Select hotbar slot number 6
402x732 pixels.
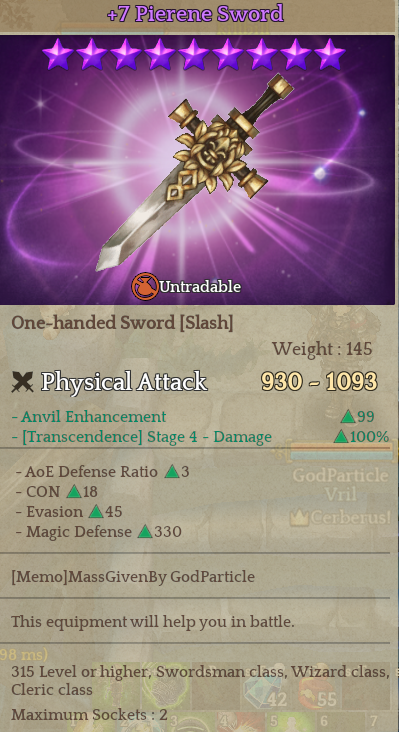click(x=323, y=722)
